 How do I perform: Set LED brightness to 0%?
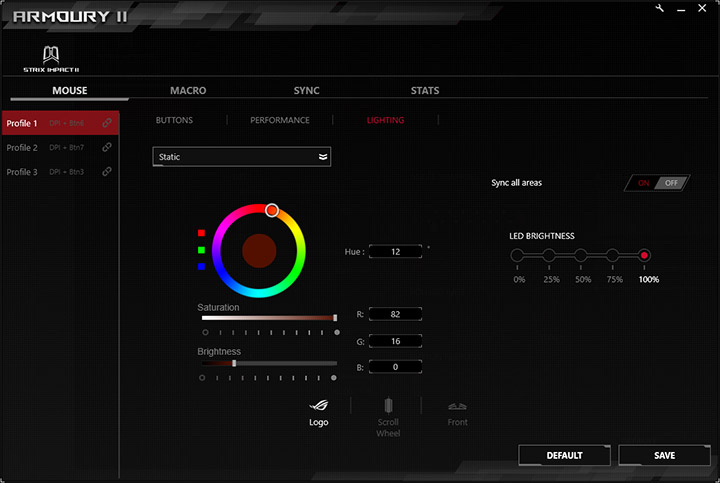pos(517,255)
